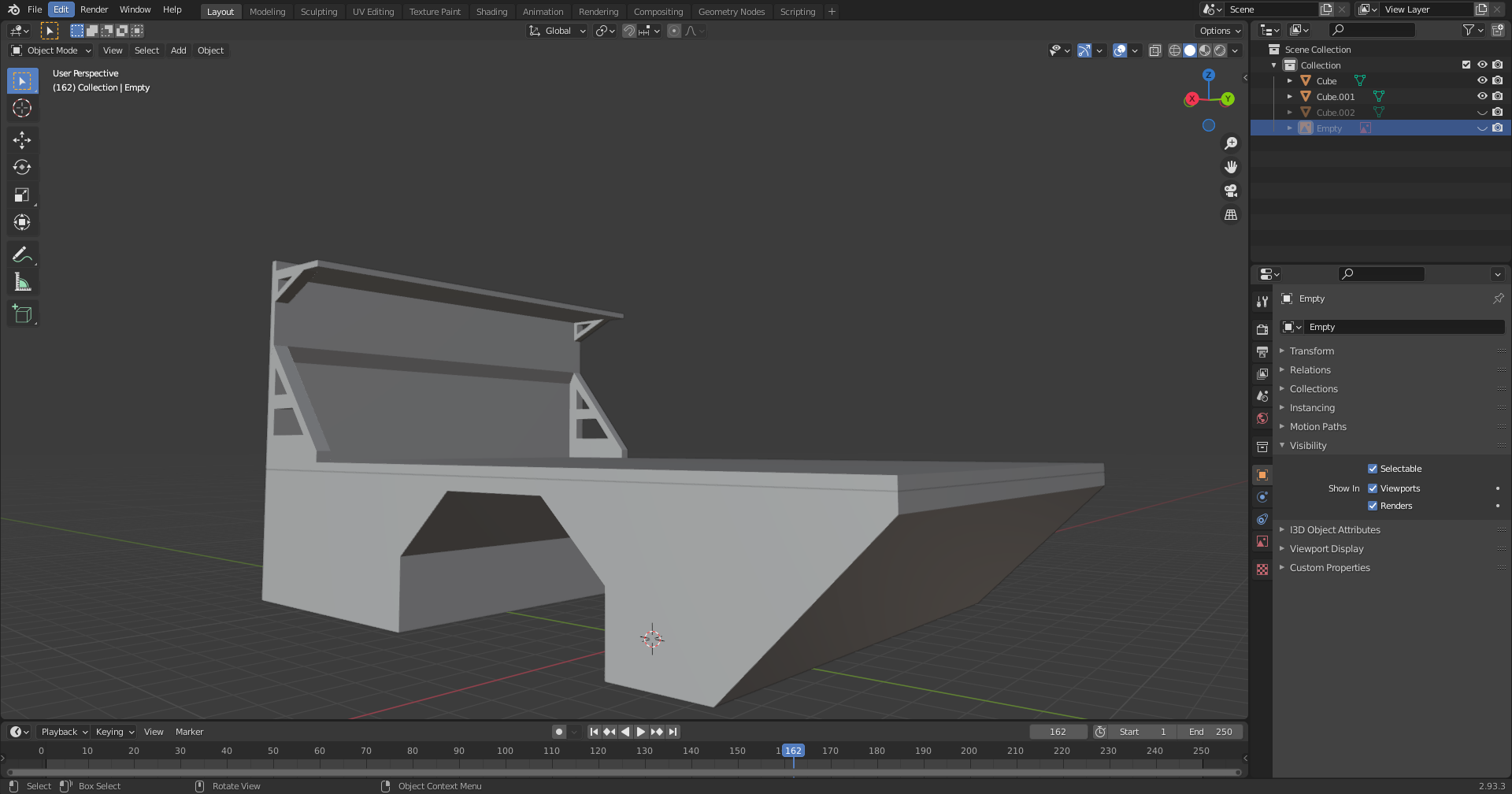Expand the Cube.001 tree item
1512x794 pixels.
1290,96
